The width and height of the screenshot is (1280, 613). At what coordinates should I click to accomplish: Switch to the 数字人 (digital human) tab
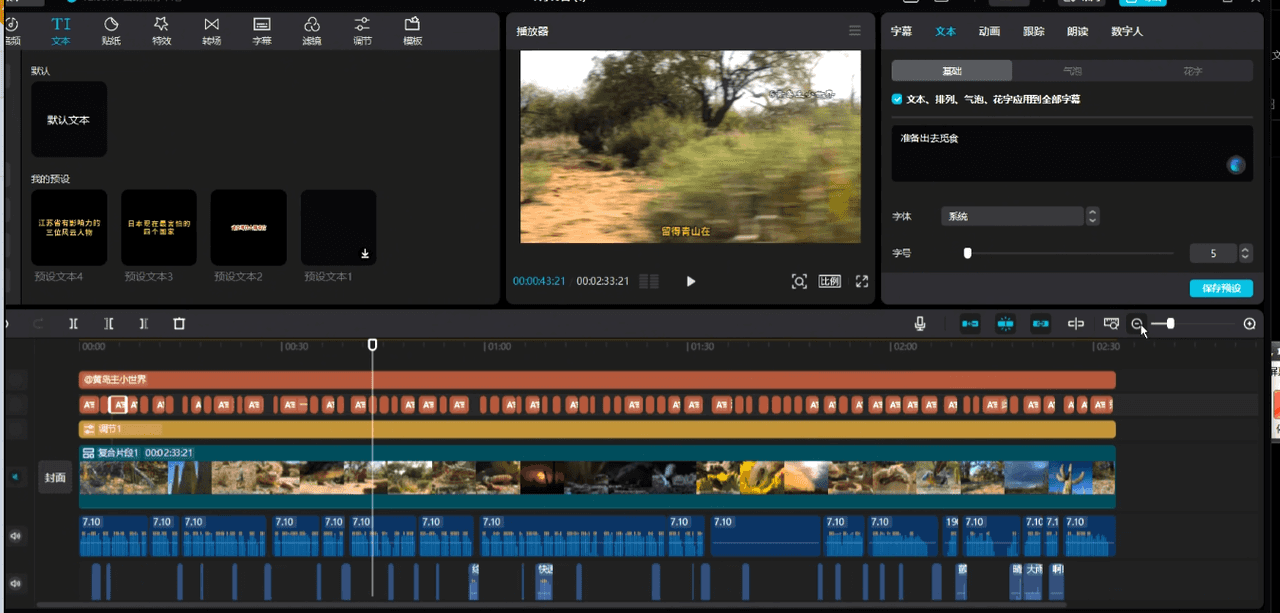click(1127, 31)
